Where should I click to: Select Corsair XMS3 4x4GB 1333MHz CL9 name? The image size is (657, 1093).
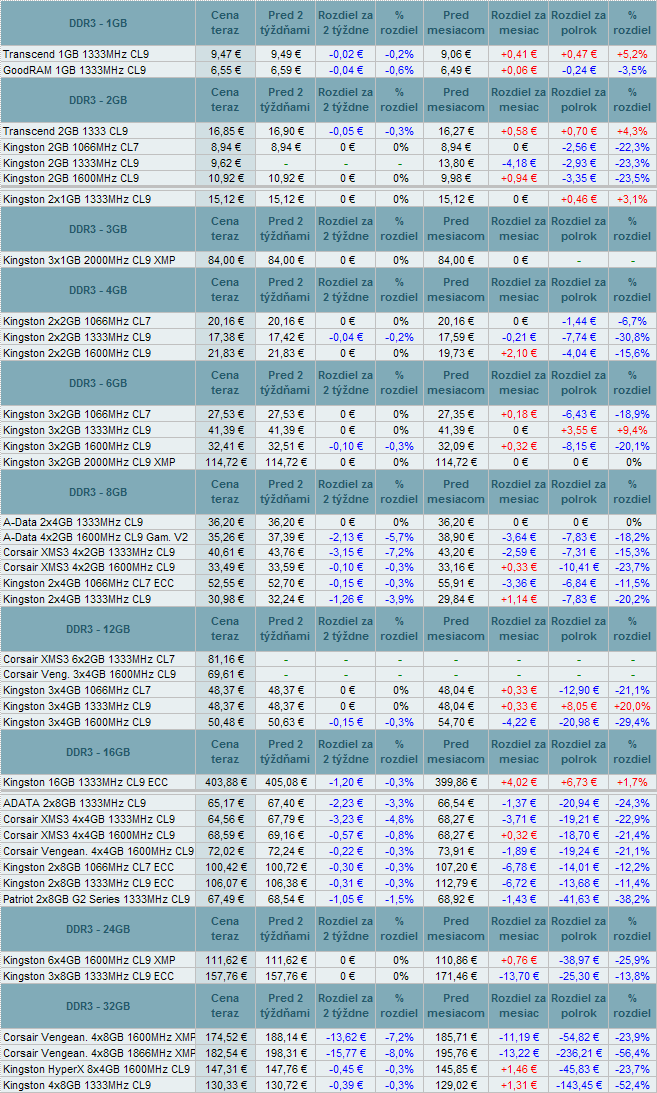[89, 819]
